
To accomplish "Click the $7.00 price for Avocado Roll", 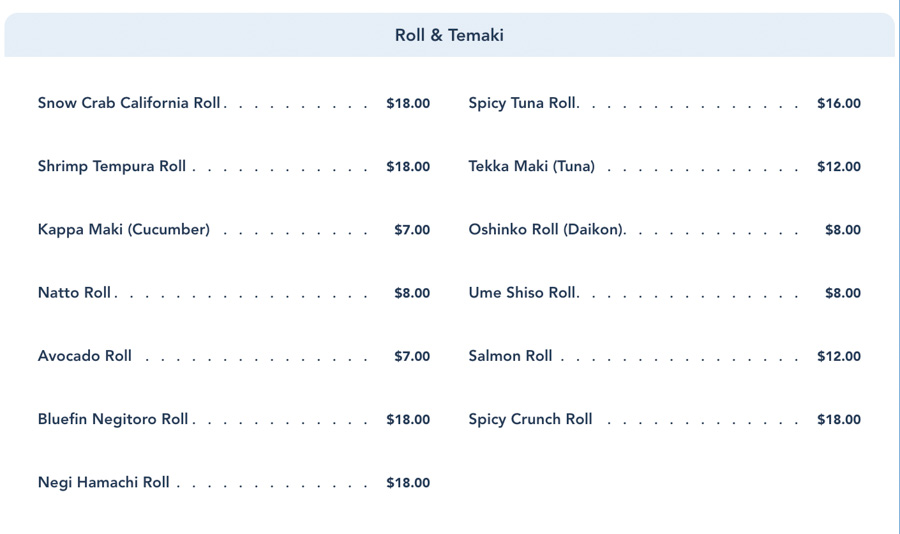I will (412, 356).
